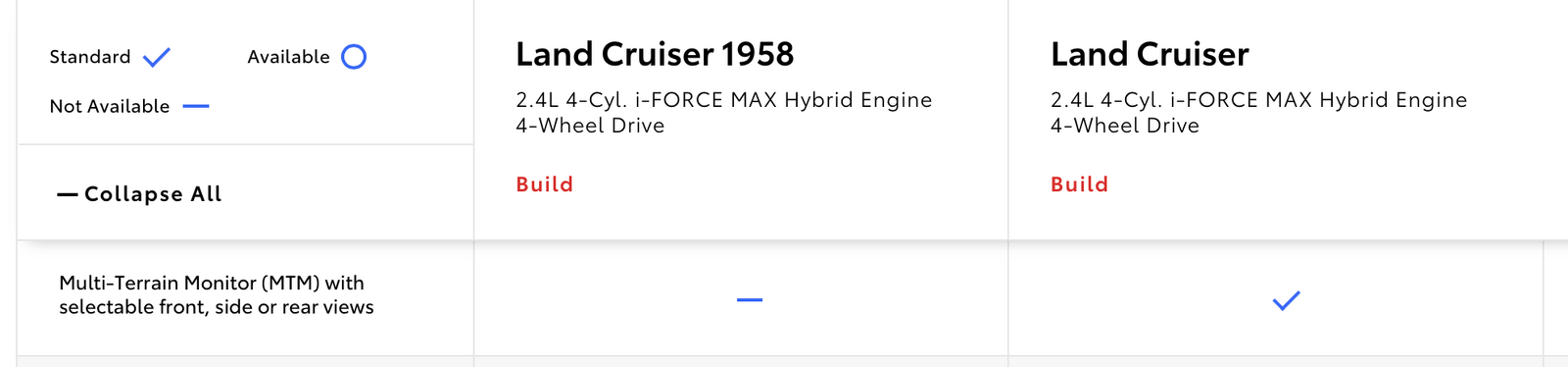
Task: Select the Land Cruiser 1958 column heading
Action: point(655,54)
